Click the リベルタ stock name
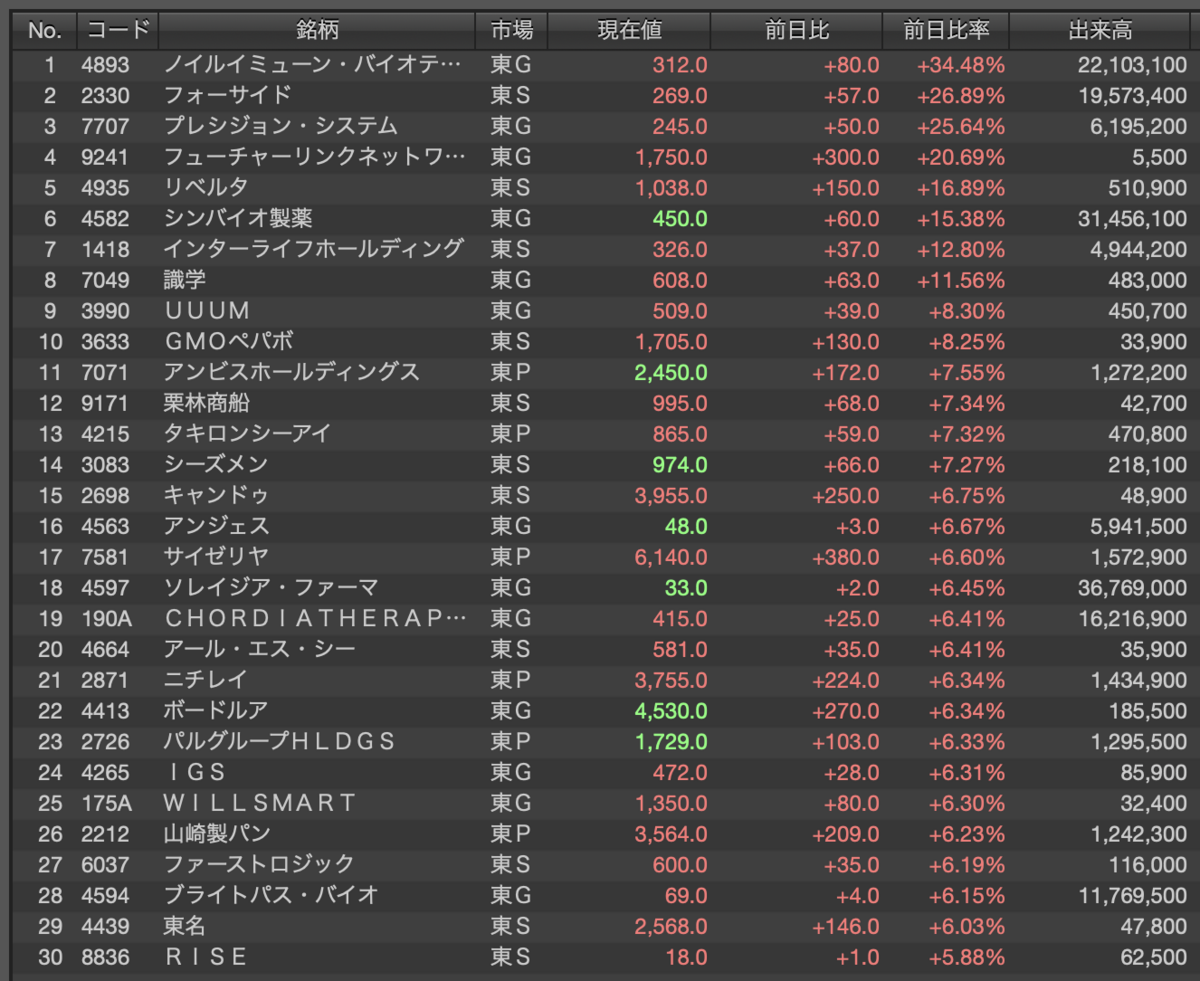This screenshot has width=1200, height=981. 206,188
